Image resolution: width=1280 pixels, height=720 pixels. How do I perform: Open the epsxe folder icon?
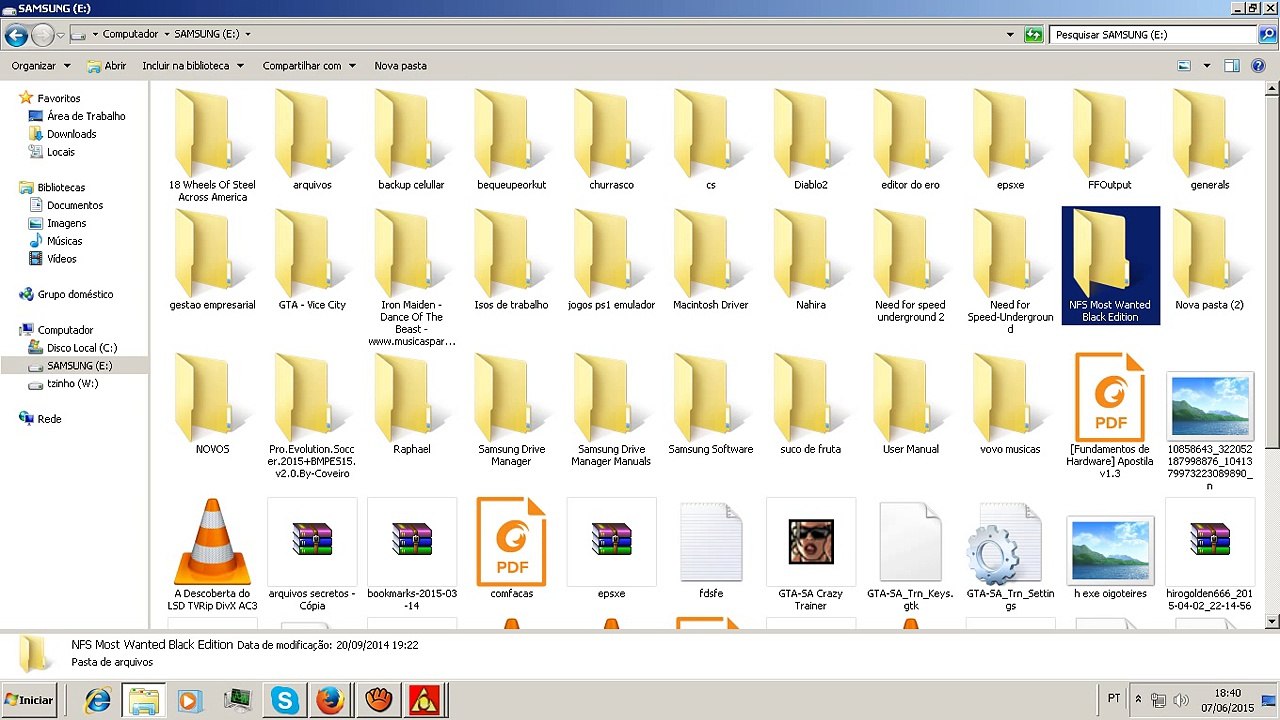tap(1010, 133)
